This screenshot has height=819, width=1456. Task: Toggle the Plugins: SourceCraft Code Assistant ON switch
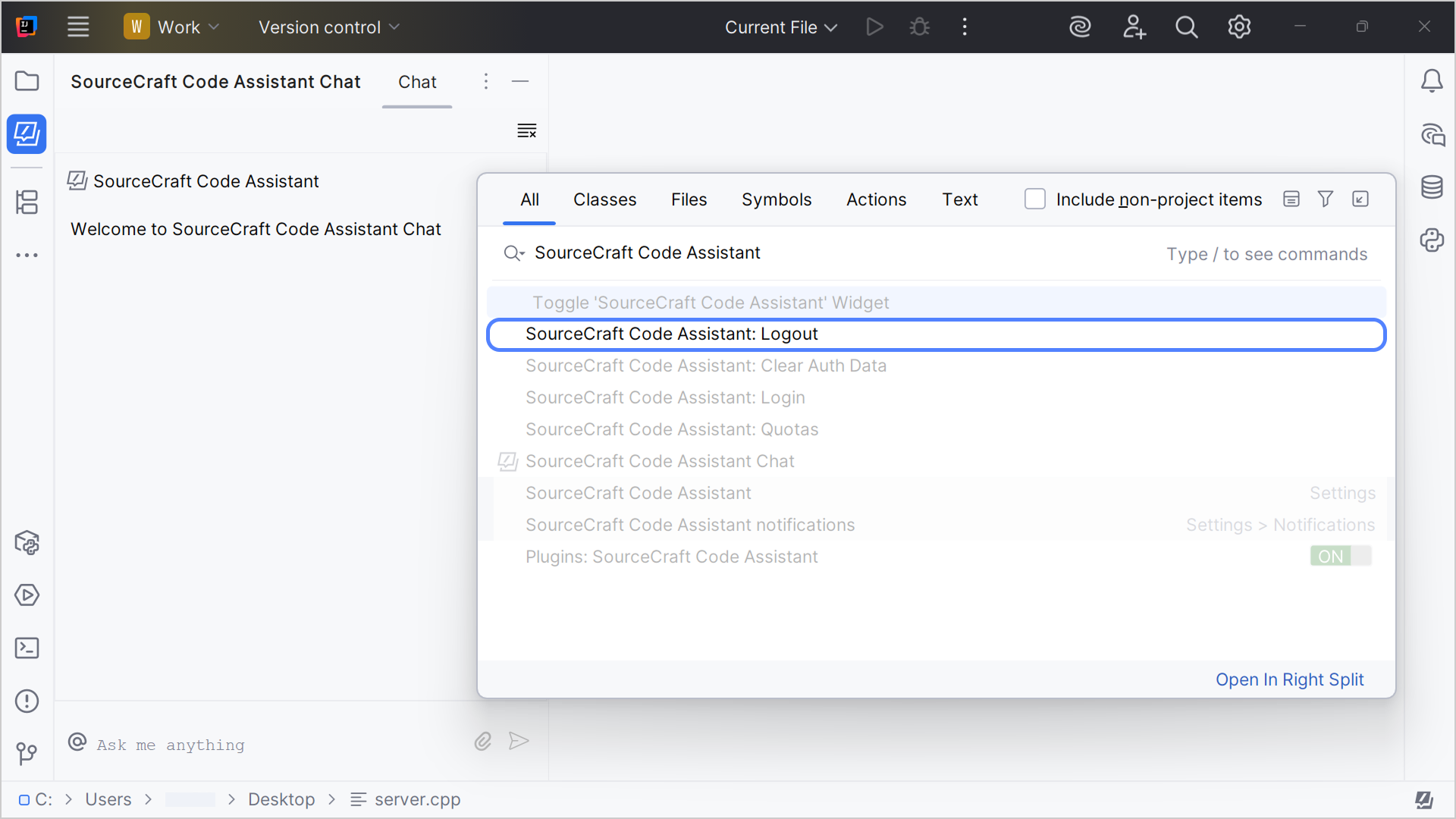1339,556
